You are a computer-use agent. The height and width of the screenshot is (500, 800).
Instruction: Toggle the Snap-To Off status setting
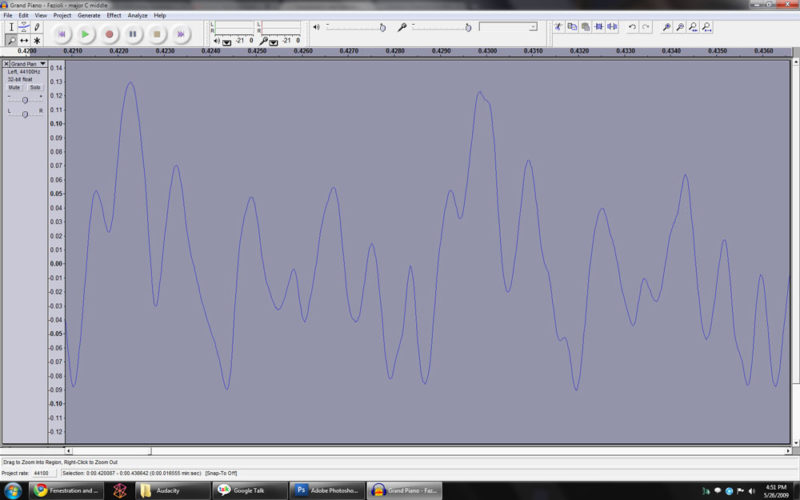pyautogui.click(x=221, y=472)
